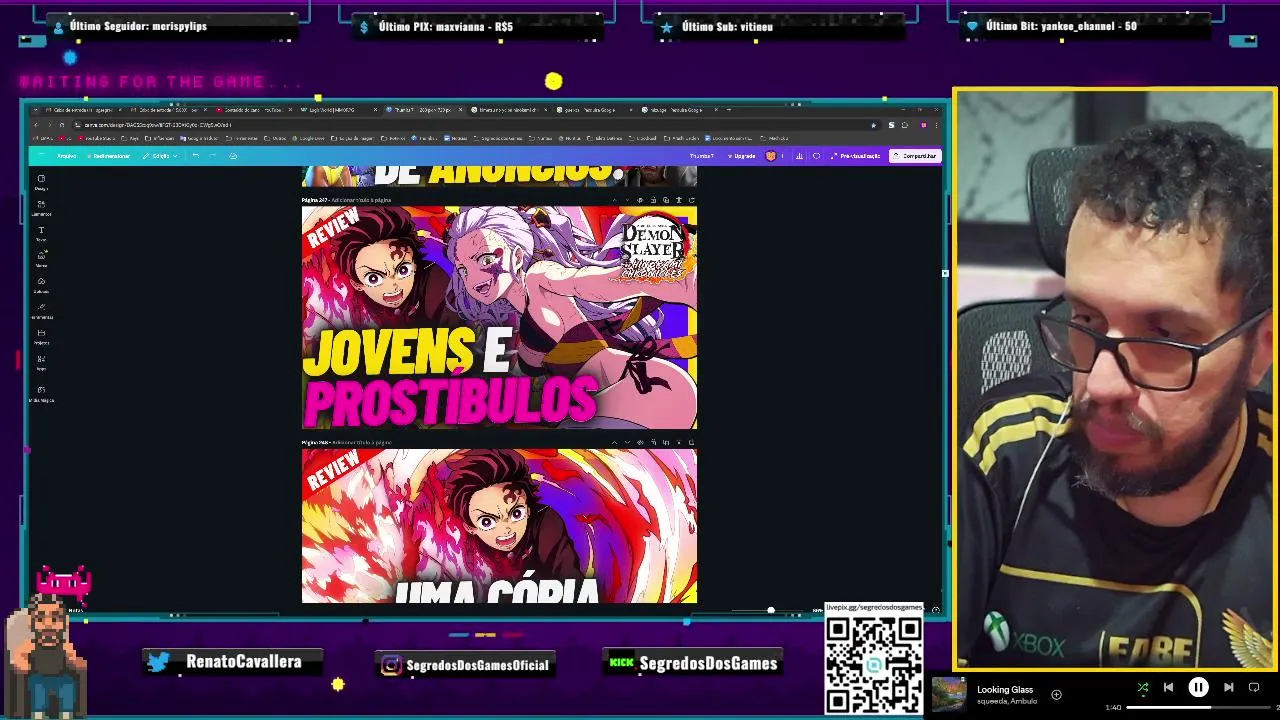Open a new browser tab
The height and width of the screenshot is (720, 1280).
click(729, 109)
